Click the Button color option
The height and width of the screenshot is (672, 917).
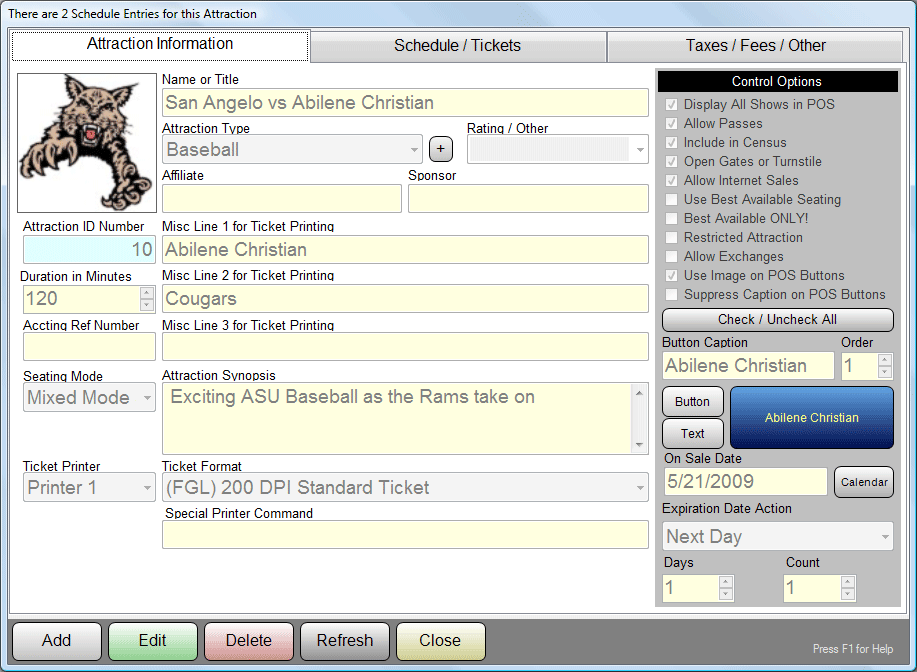click(692, 402)
